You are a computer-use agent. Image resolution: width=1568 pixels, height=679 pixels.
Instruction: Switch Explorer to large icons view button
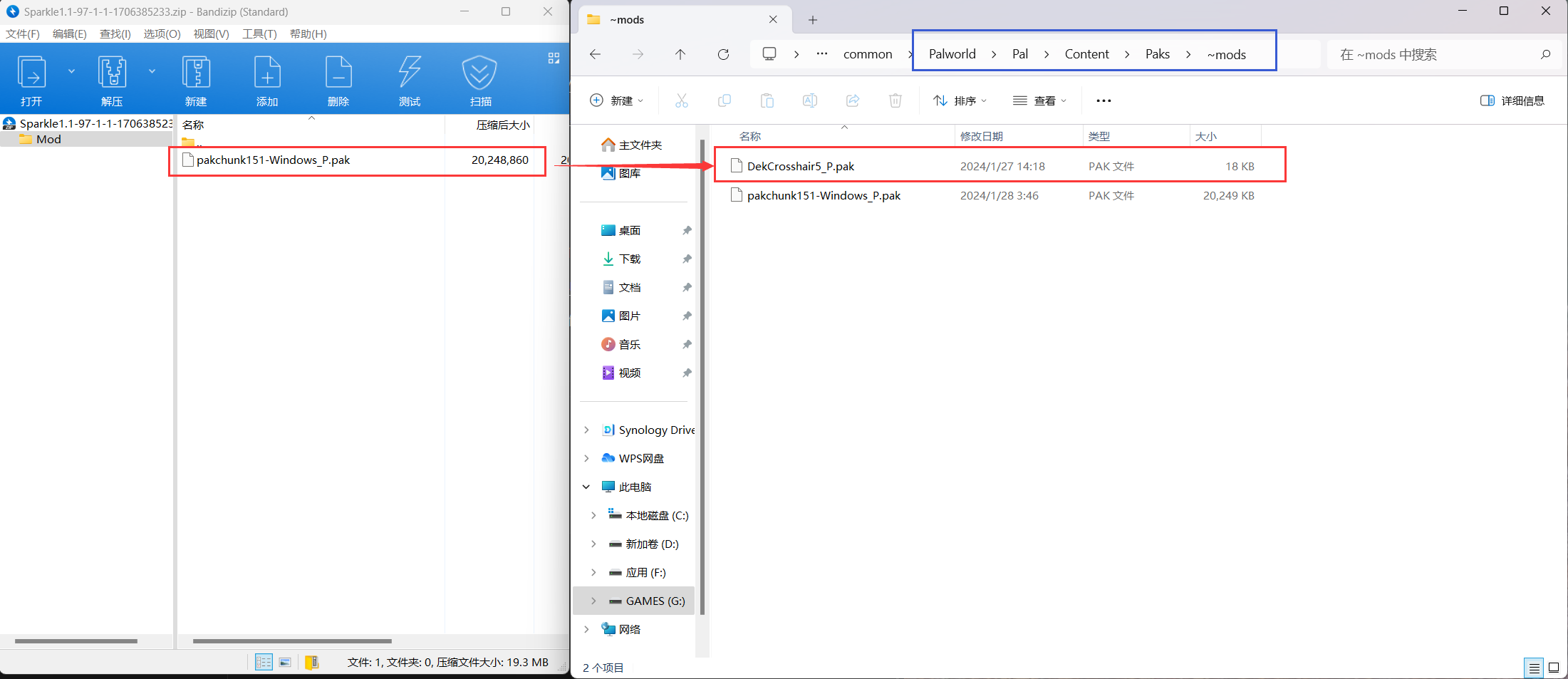point(1554,668)
